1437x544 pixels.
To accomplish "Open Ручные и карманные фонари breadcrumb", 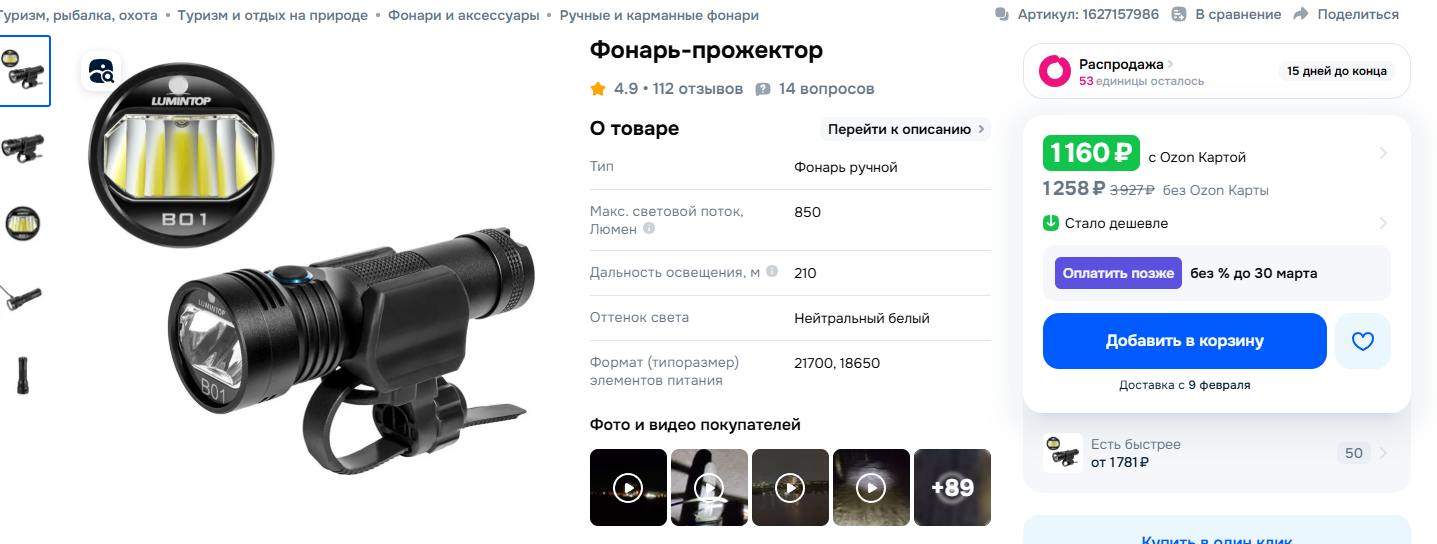I will [659, 15].
